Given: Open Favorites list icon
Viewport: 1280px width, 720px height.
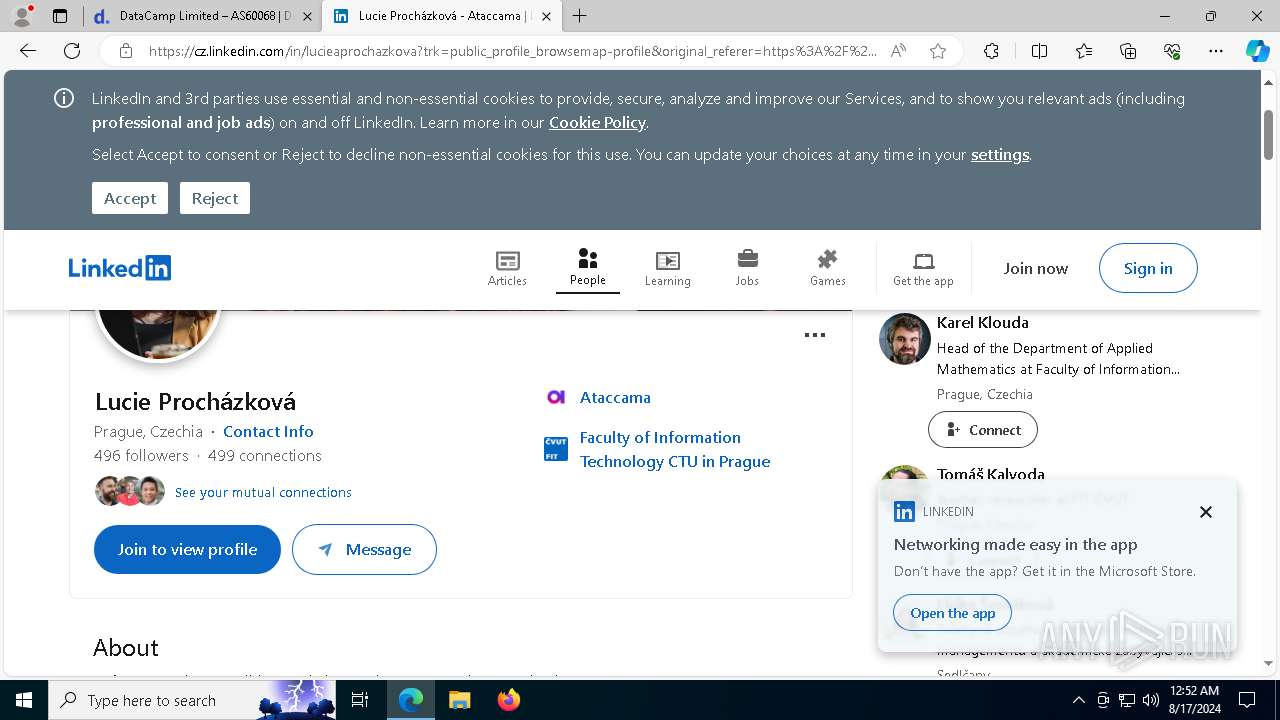Looking at the screenshot, I should click(1084, 51).
